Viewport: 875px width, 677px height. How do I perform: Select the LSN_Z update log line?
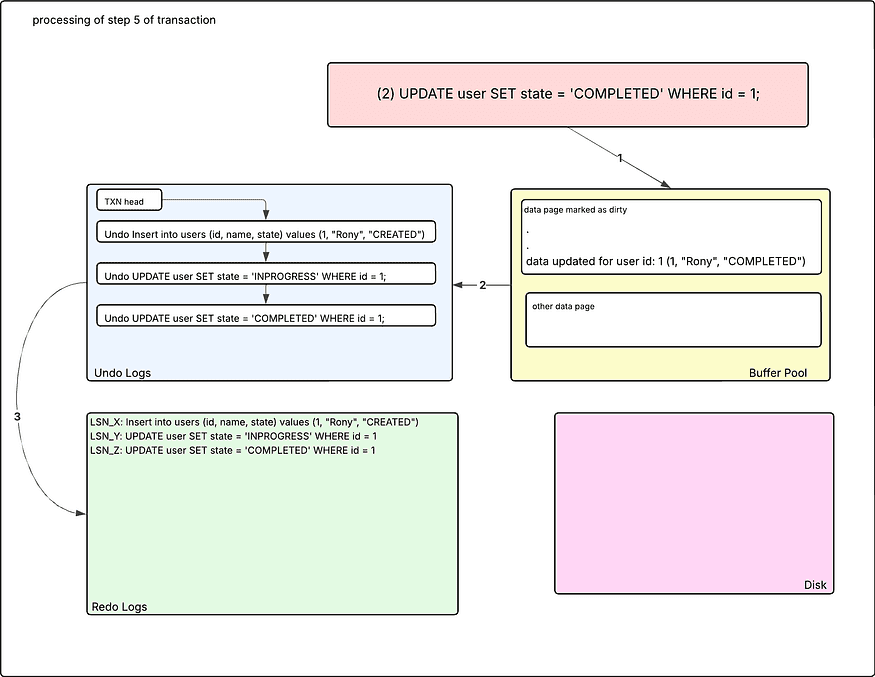[233, 450]
